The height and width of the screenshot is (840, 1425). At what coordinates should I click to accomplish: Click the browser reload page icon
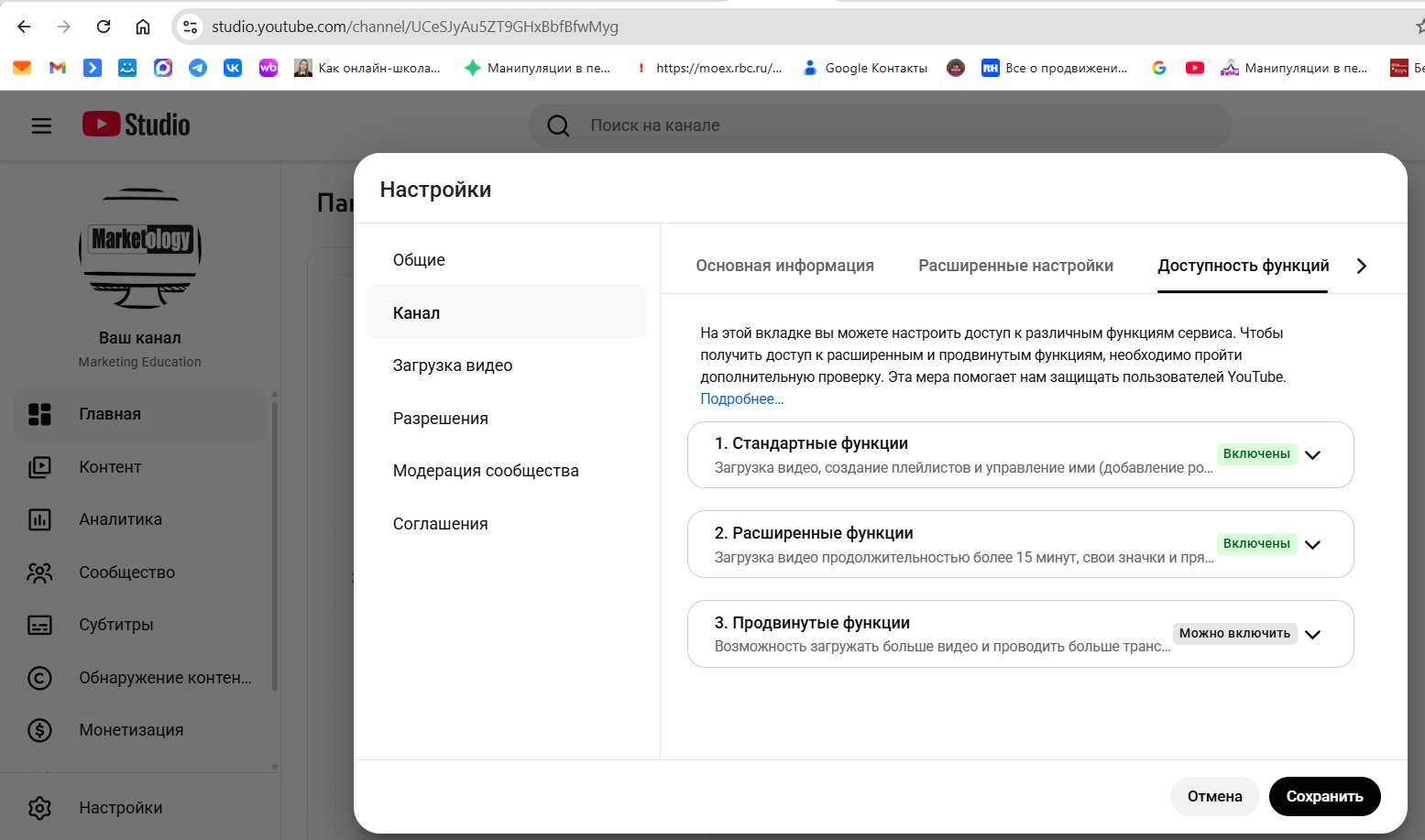point(104,27)
